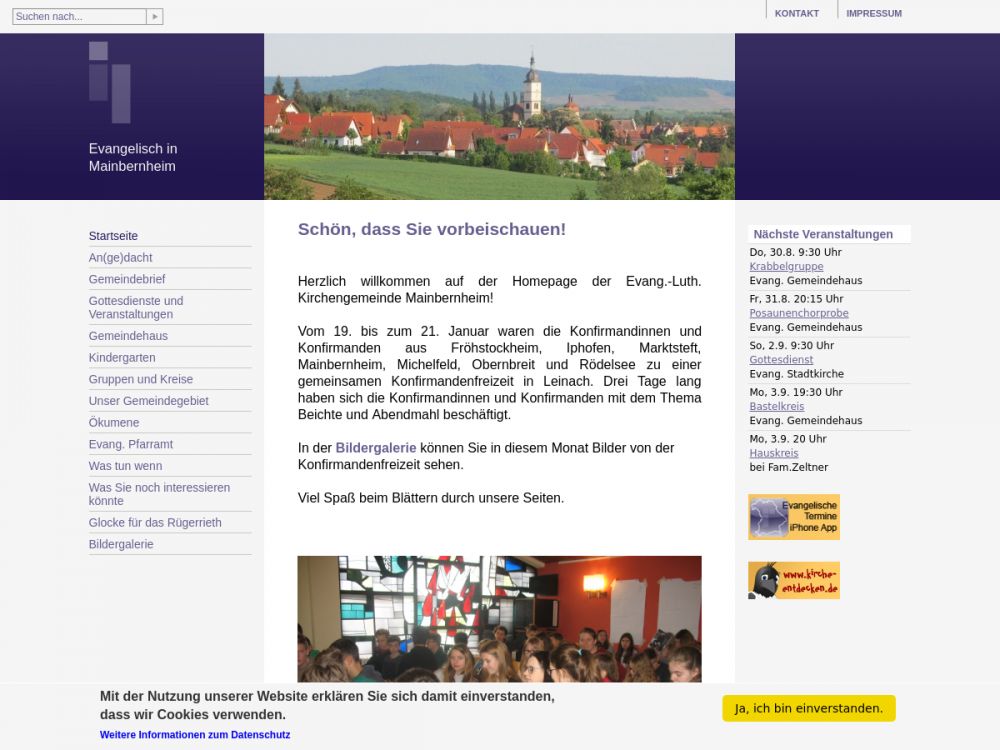Navigate to Gottesdienste und Veranstaltungen

[136, 307]
